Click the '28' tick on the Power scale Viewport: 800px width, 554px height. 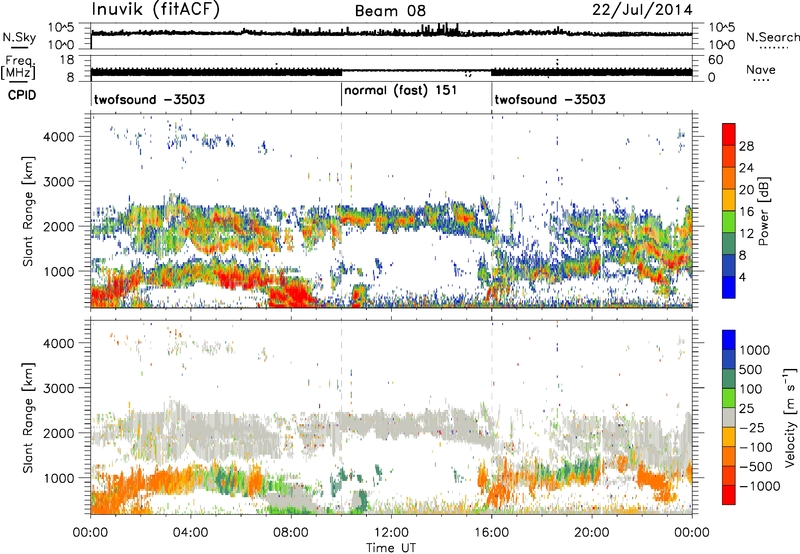[746, 146]
